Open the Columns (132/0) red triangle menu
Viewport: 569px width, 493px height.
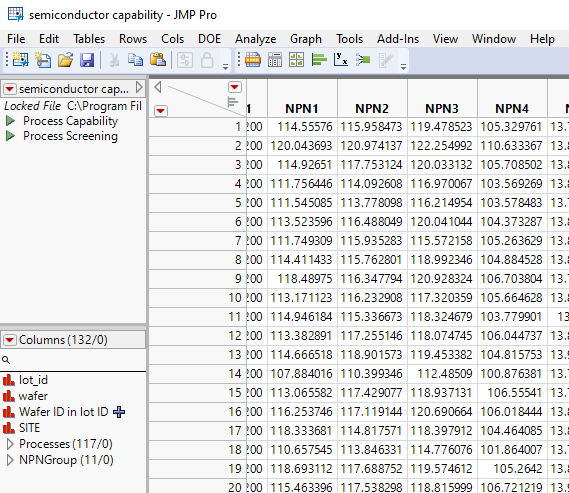coord(9,340)
